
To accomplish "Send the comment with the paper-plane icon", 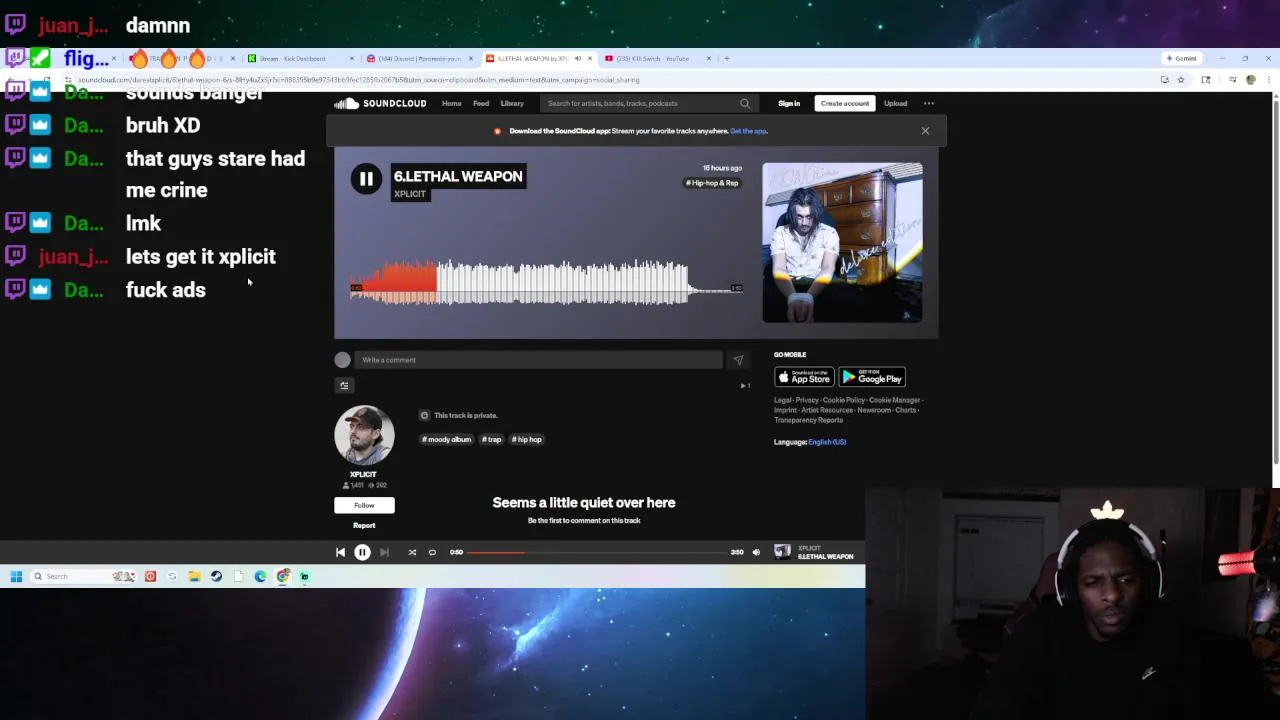I will (738, 360).
